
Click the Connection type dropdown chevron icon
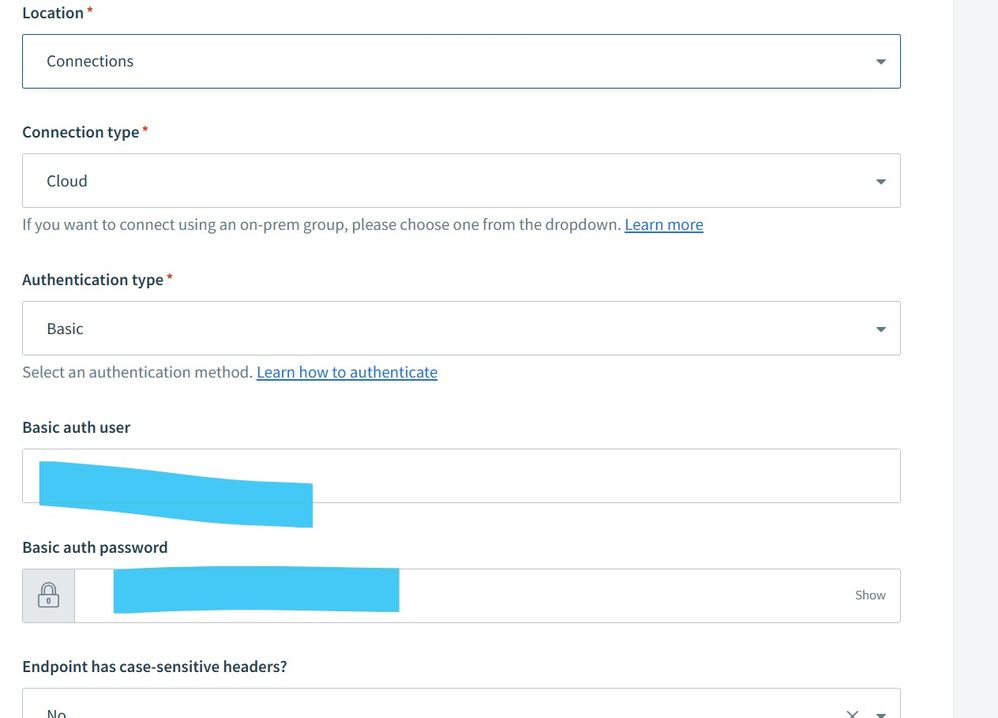click(880, 180)
